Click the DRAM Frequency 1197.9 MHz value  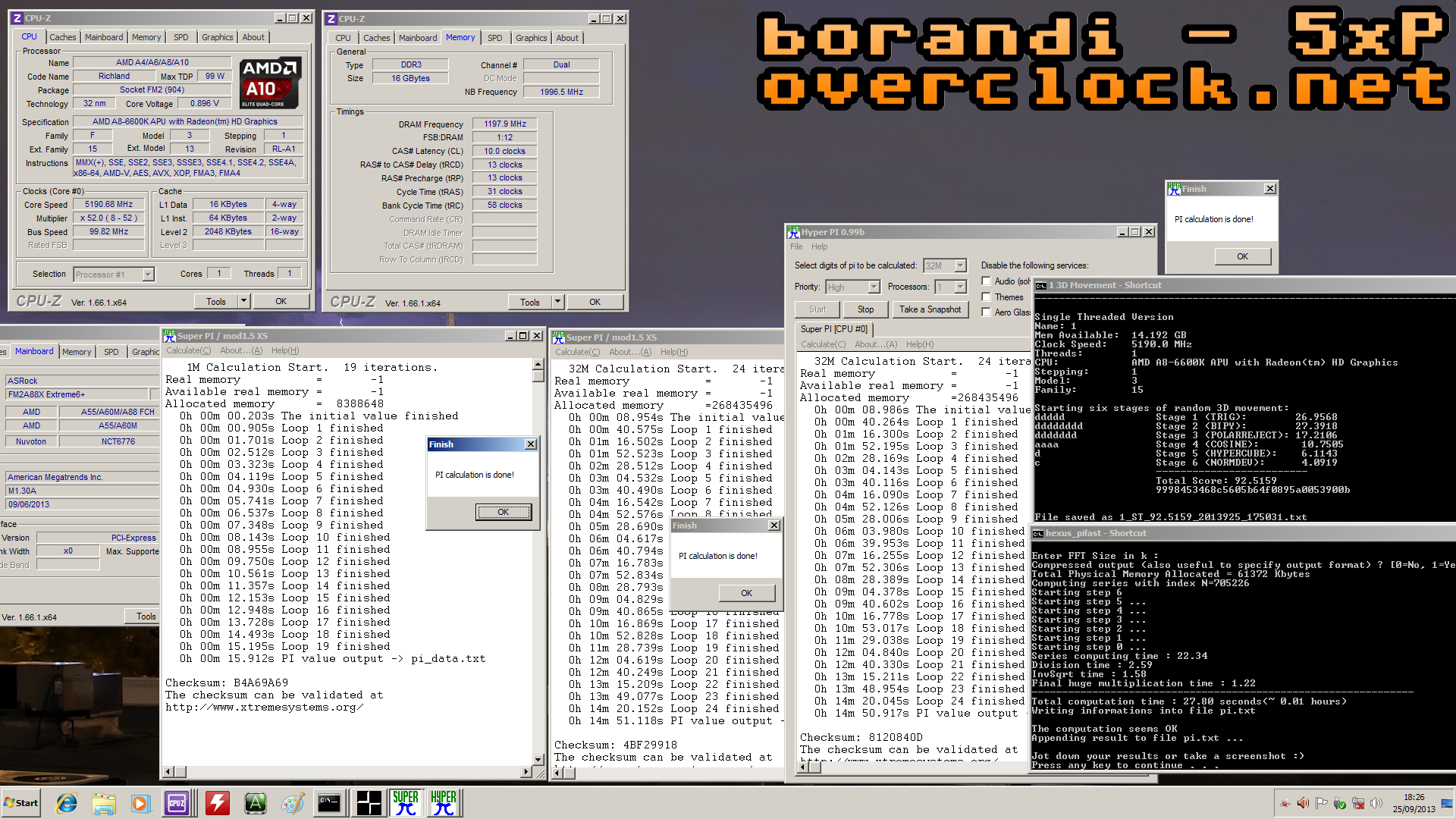point(505,124)
